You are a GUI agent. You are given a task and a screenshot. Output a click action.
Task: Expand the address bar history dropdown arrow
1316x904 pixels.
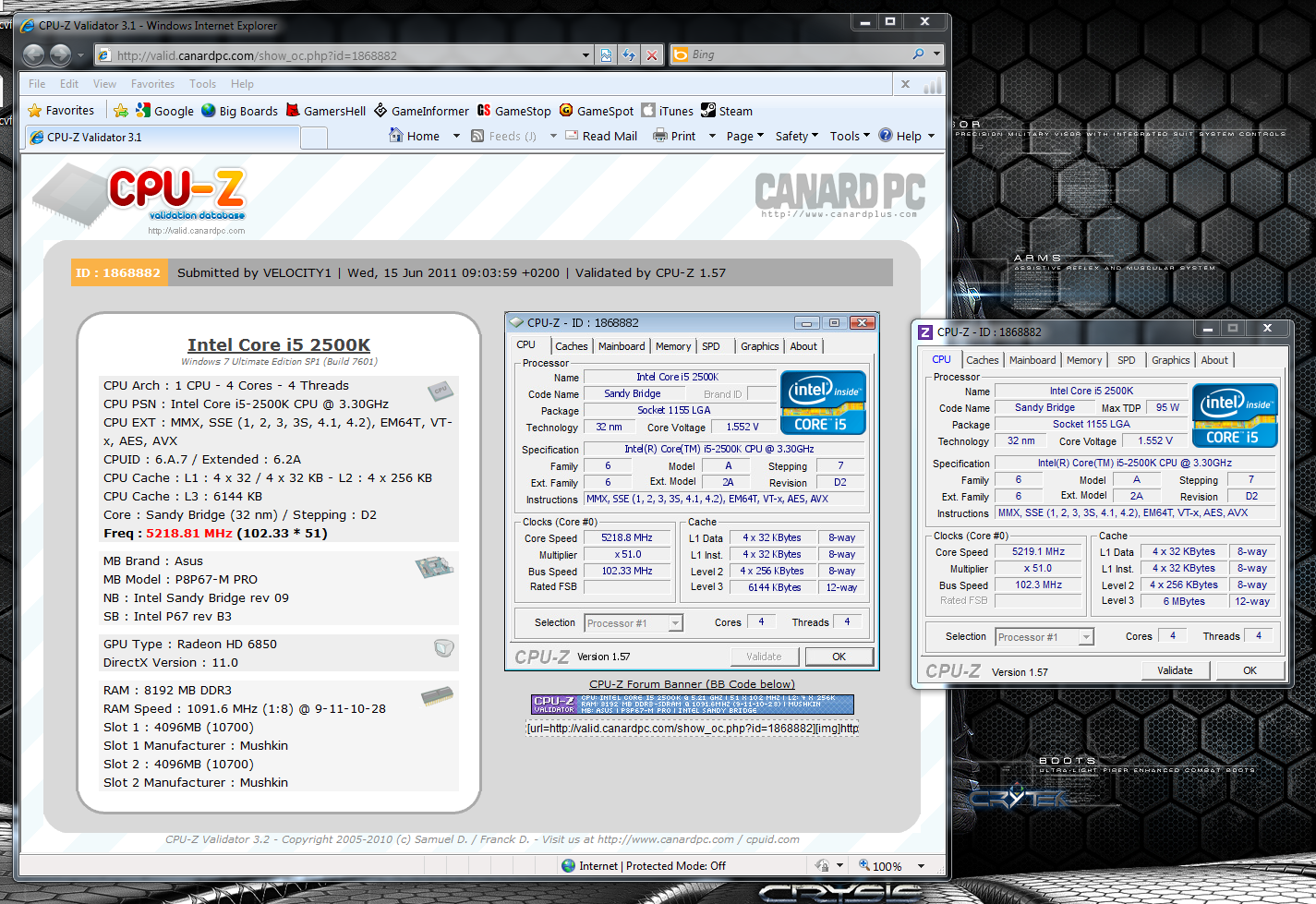point(586,55)
